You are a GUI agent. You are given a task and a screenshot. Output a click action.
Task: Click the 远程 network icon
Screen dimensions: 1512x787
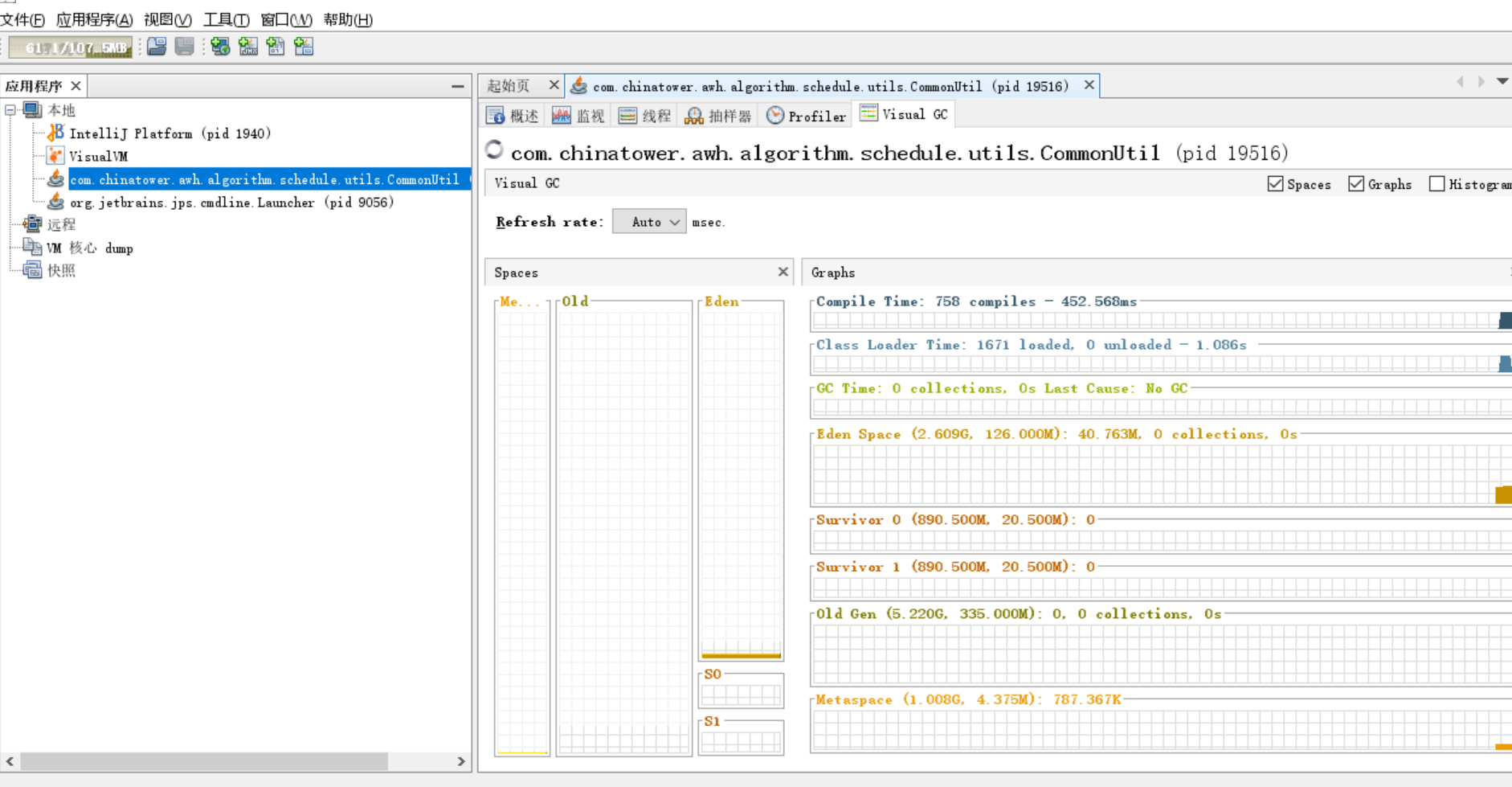(32, 224)
